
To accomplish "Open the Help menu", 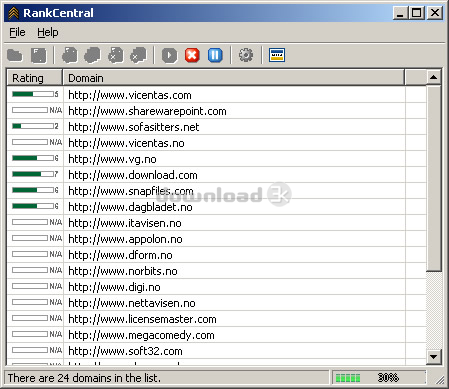I will click(x=48, y=32).
